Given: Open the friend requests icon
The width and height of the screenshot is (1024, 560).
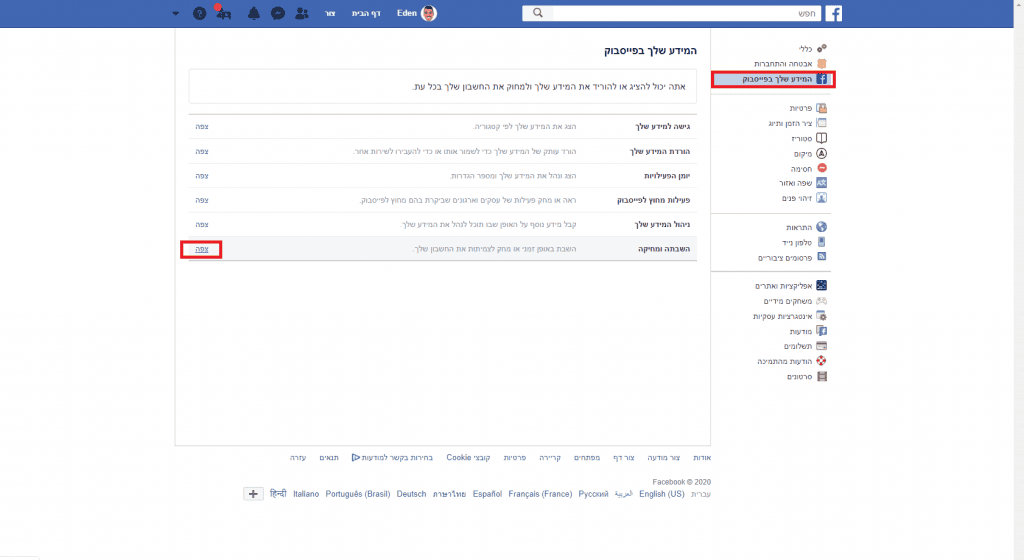Looking at the screenshot, I should tap(302, 13).
